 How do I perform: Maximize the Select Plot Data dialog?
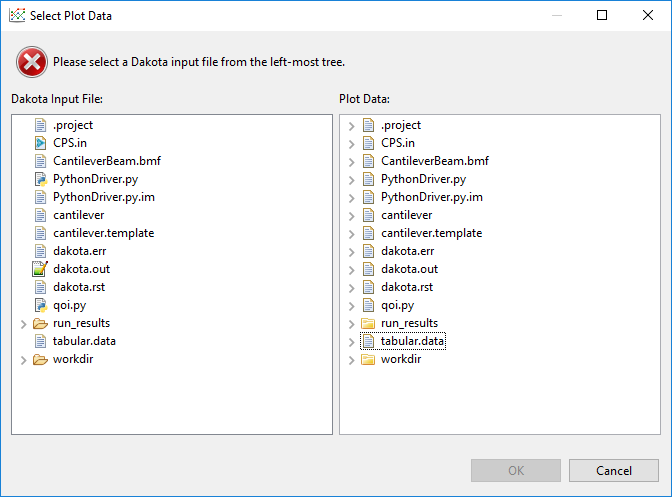point(602,15)
